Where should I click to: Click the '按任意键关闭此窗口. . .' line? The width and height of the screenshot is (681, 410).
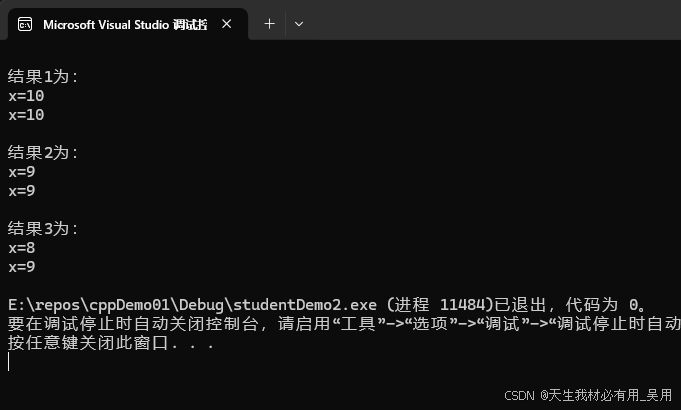(x=111, y=343)
